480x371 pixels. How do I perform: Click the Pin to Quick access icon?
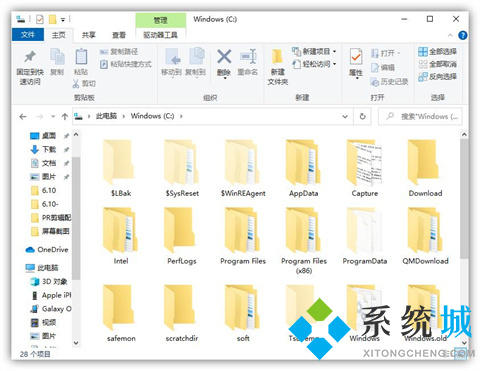click(x=30, y=57)
